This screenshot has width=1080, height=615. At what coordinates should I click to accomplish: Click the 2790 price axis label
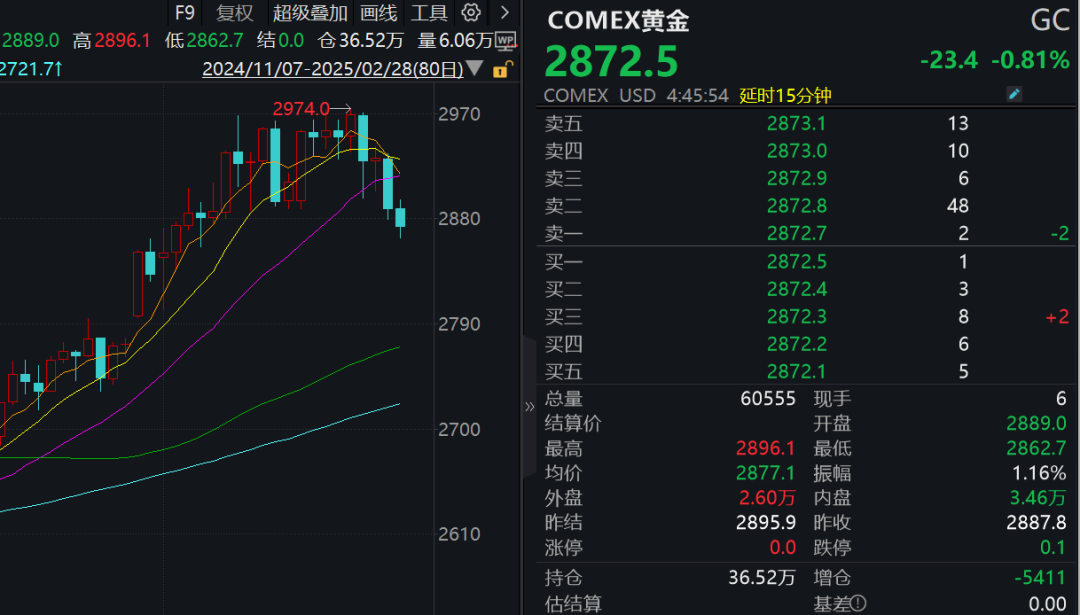(x=459, y=324)
